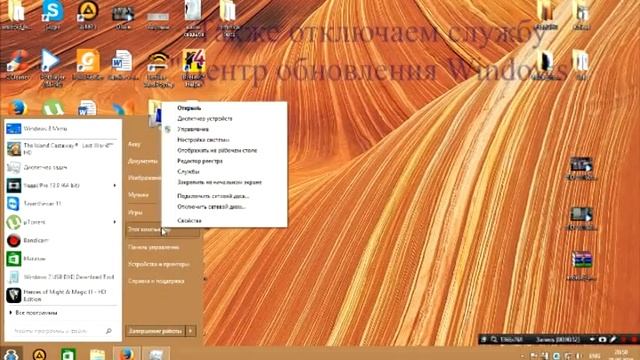Open the AIMP desktop shortcut
640x360 pixels.
[88, 14]
